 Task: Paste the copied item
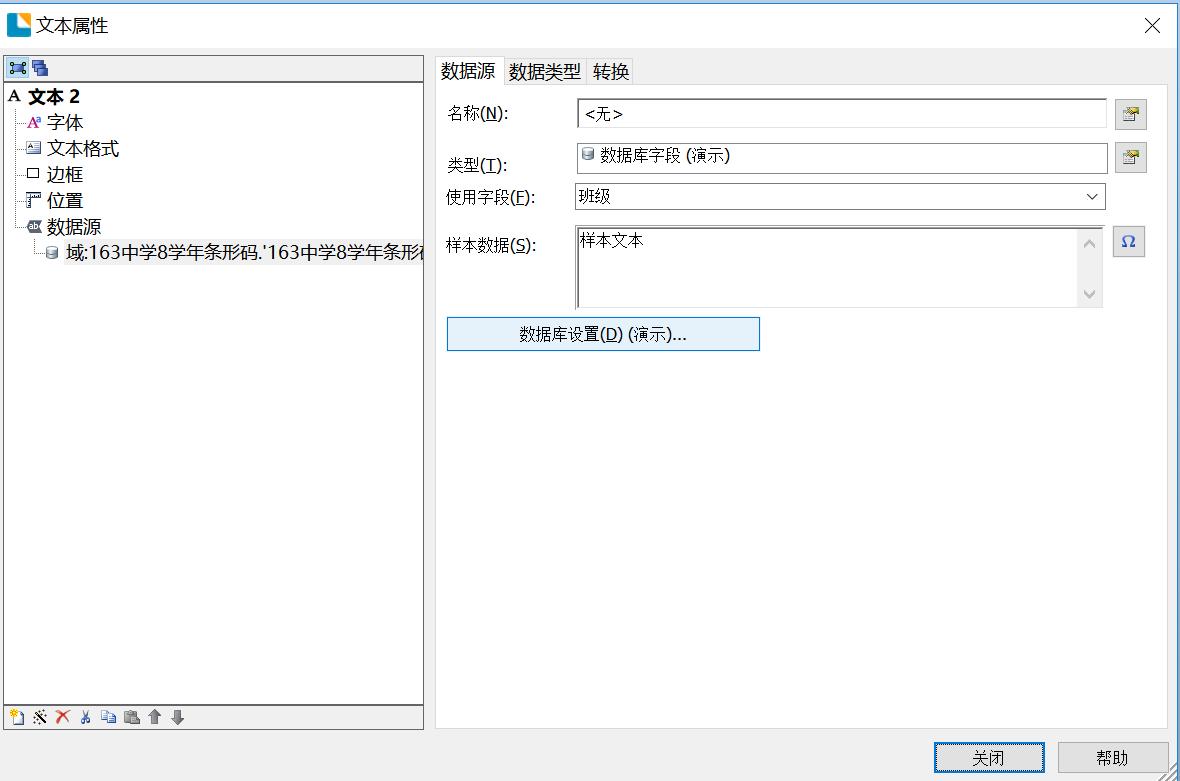(129, 717)
